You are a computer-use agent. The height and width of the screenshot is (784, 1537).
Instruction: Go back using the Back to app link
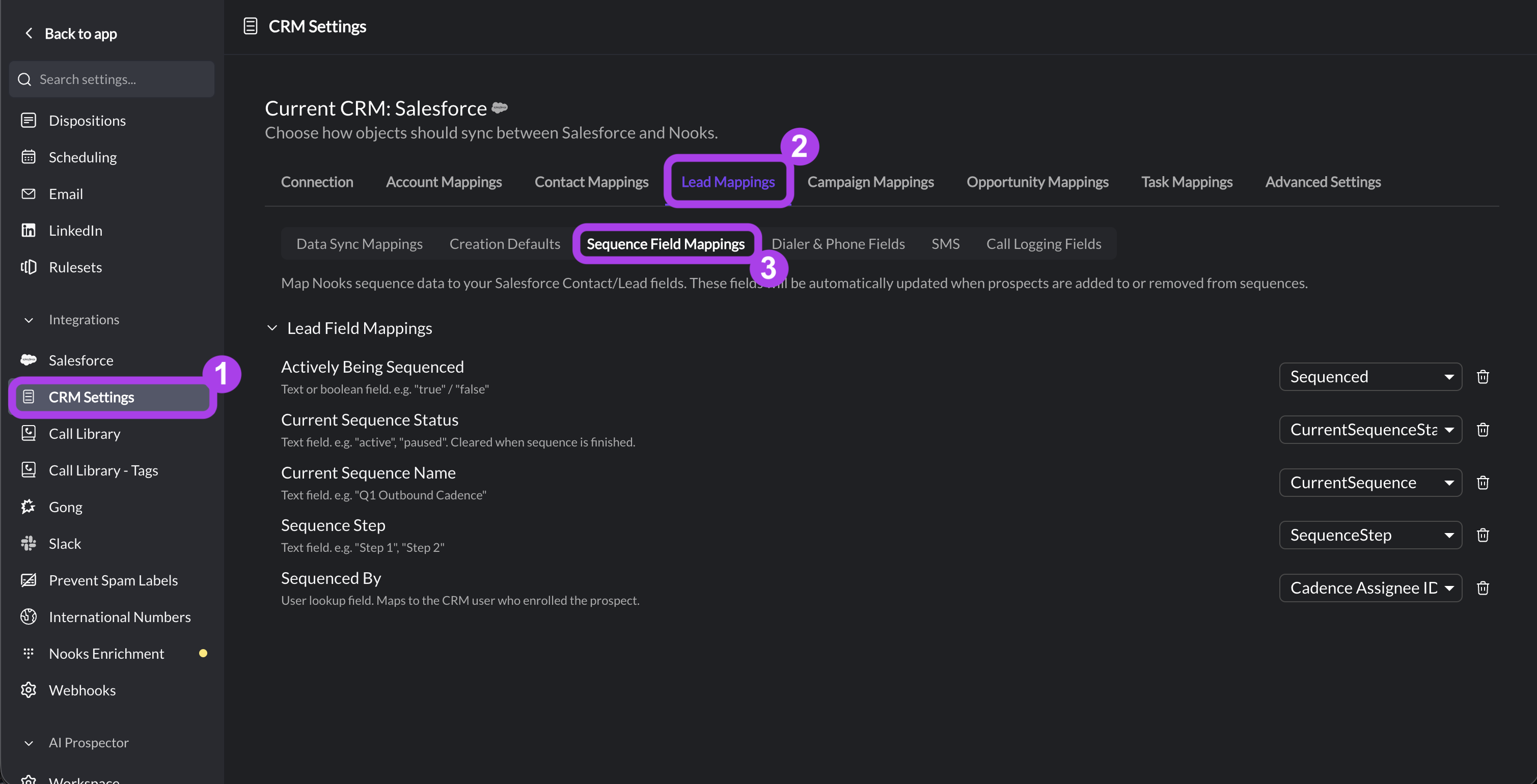coord(80,34)
